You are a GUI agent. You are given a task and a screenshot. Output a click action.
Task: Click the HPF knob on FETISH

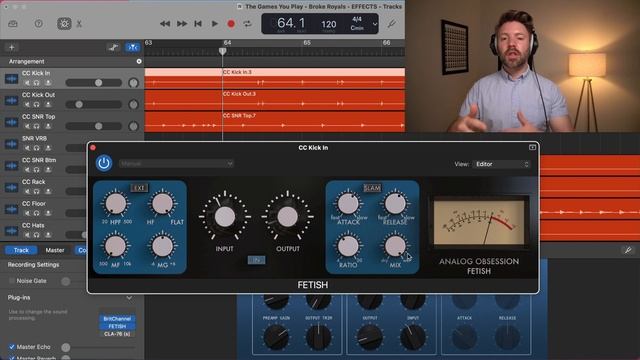(x=116, y=204)
